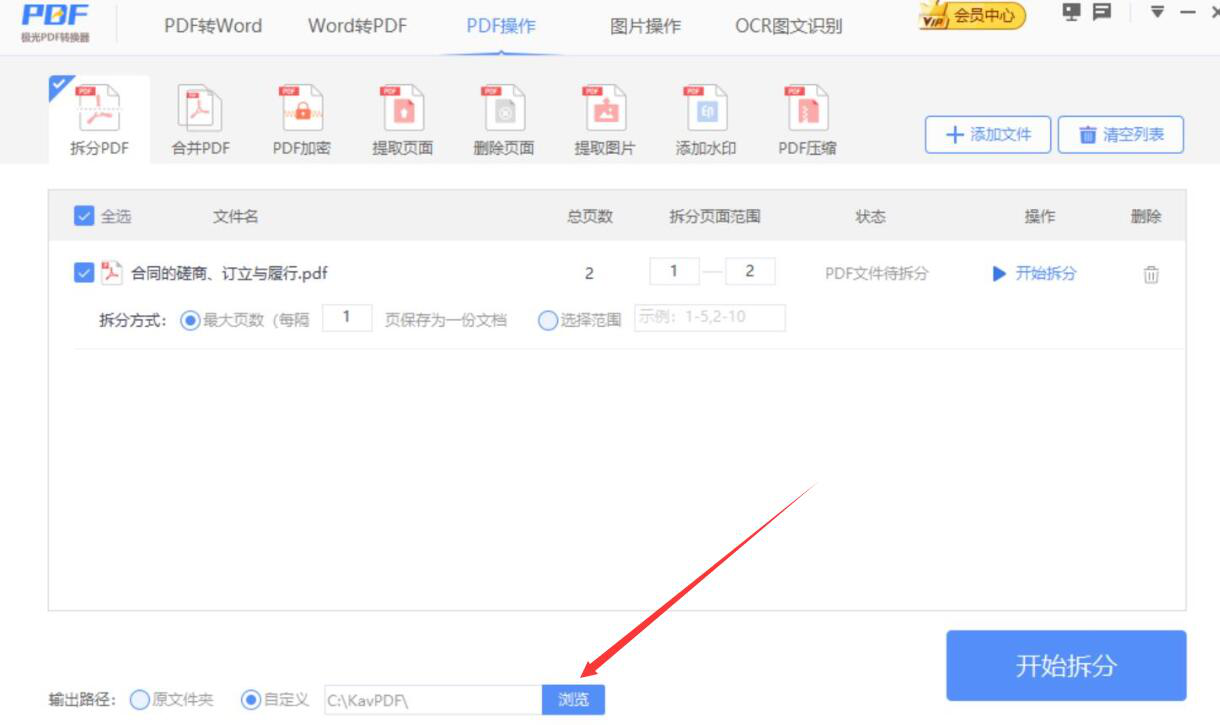
Task: Choose 原文件夹 output path radio
Action: pyautogui.click(x=140, y=699)
